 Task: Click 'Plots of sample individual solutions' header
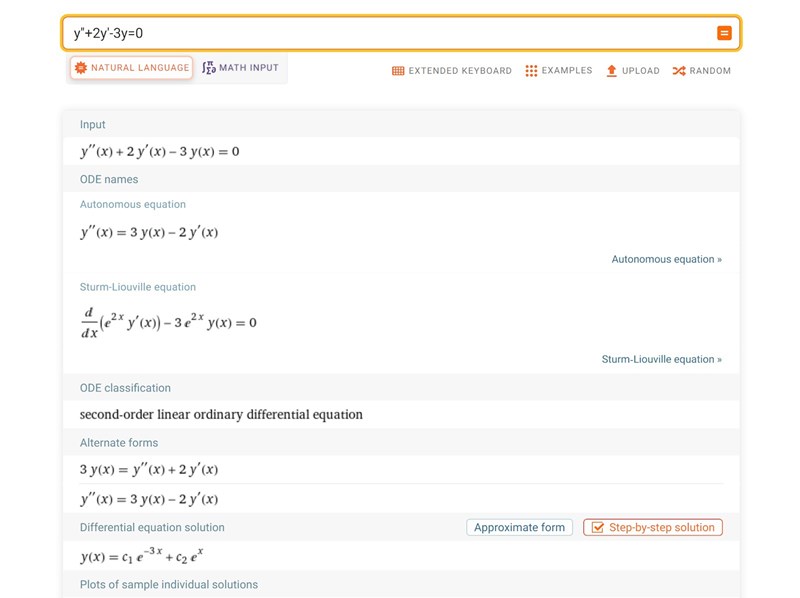point(168,584)
